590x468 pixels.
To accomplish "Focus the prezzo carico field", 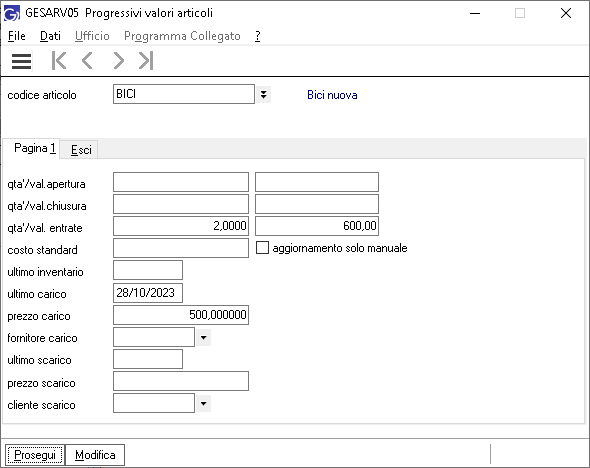I will pyautogui.click(x=181, y=315).
